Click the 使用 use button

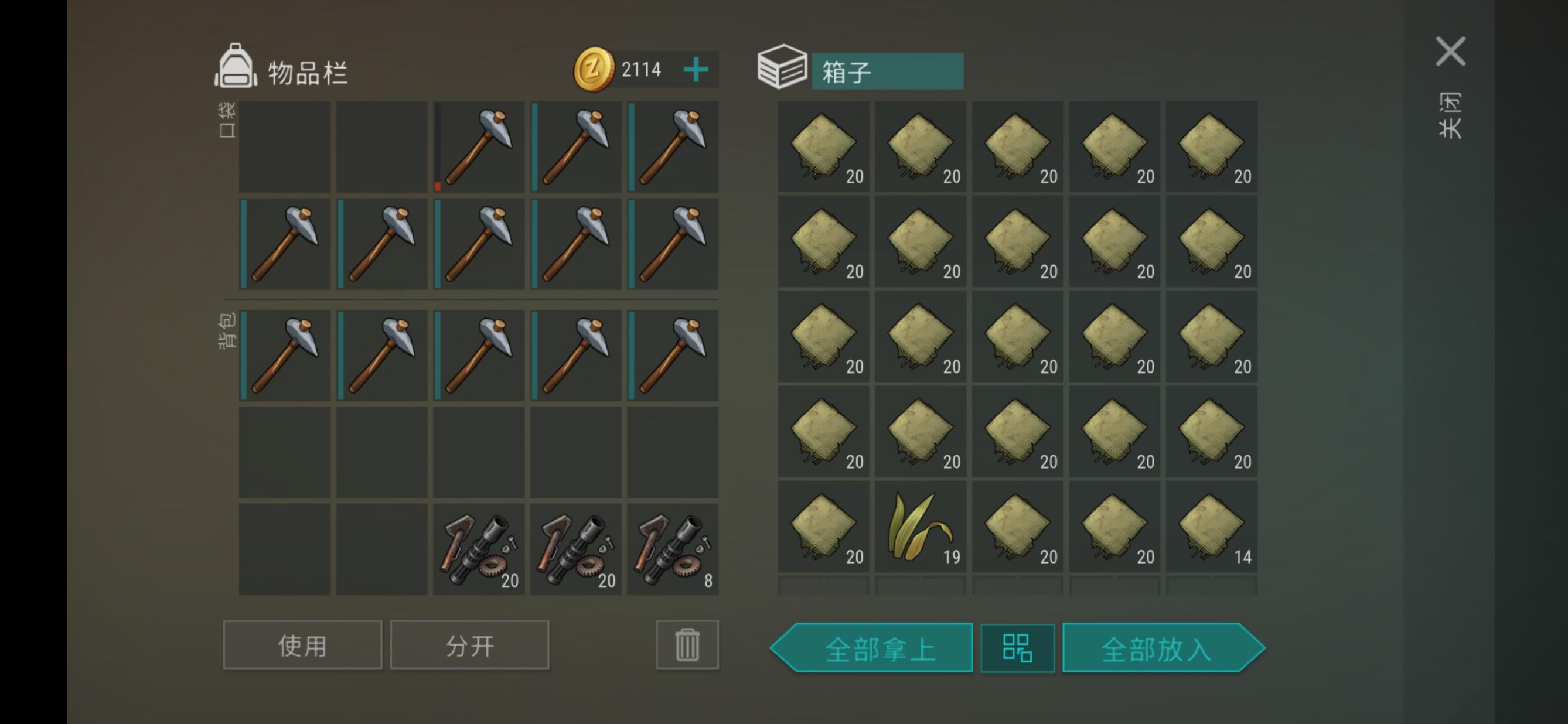302,645
